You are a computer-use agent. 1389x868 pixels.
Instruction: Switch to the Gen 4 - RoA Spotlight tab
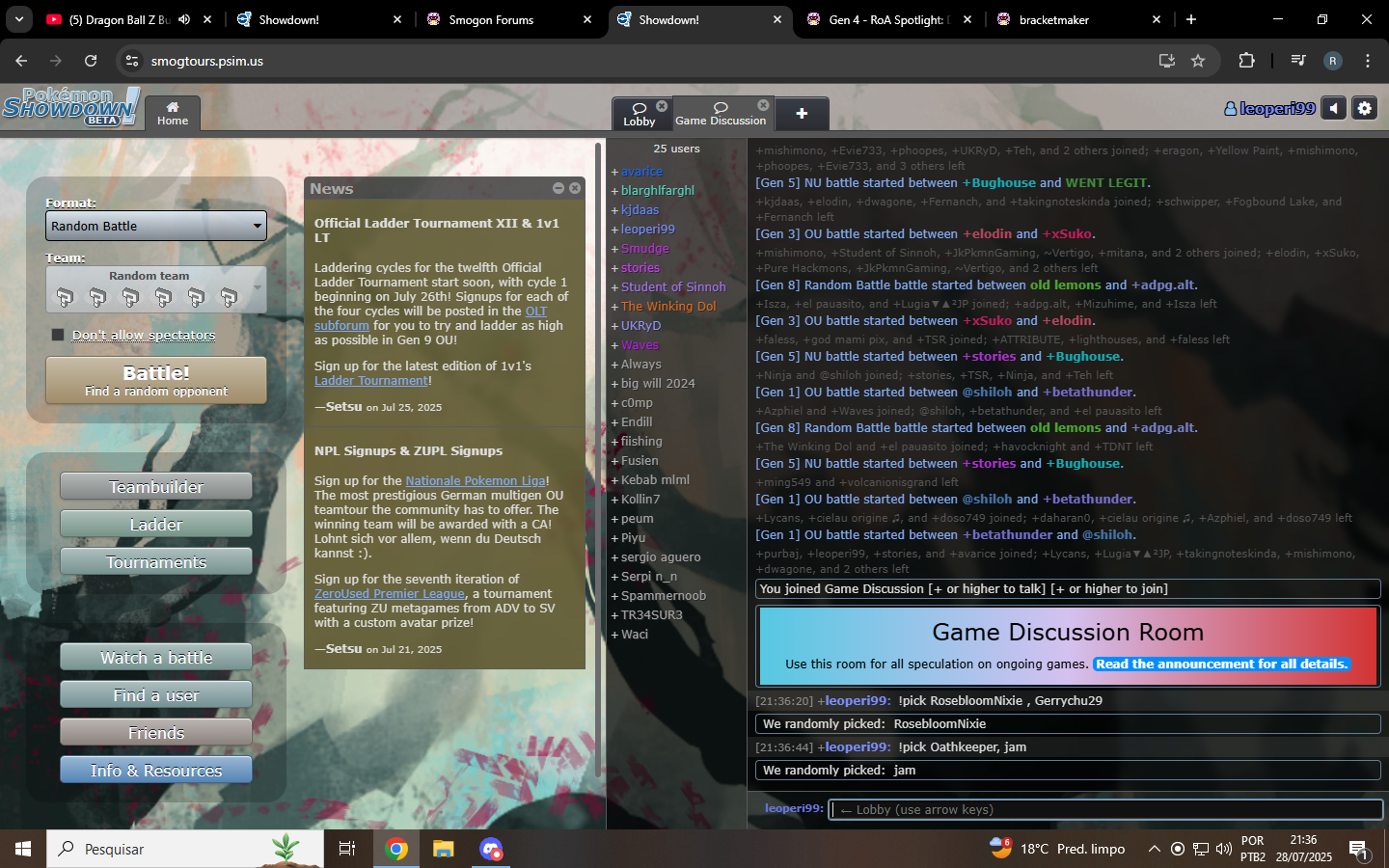click(x=887, y=19)
